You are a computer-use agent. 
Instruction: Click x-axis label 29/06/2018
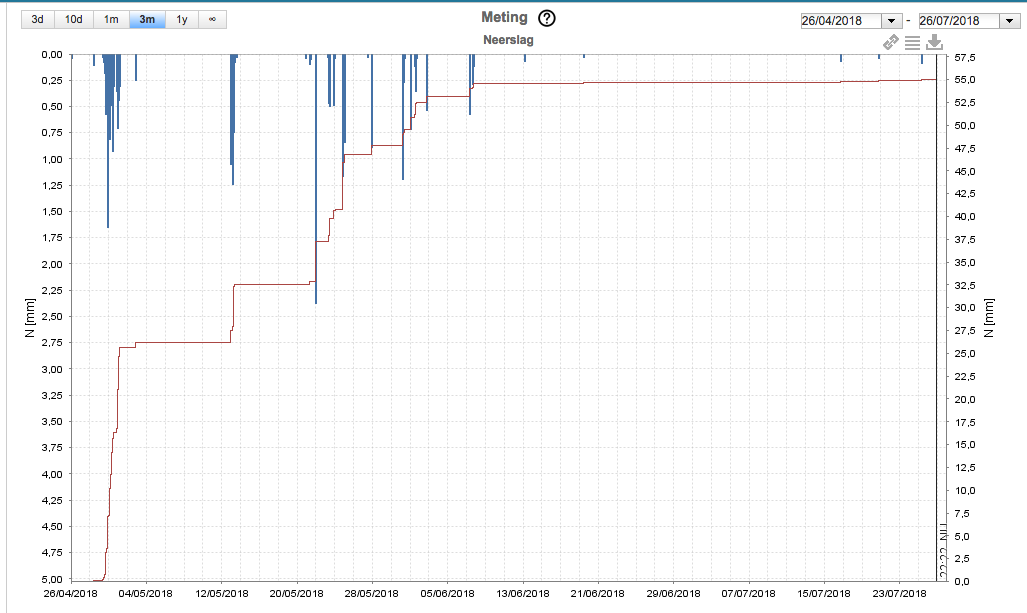(673, 593)
